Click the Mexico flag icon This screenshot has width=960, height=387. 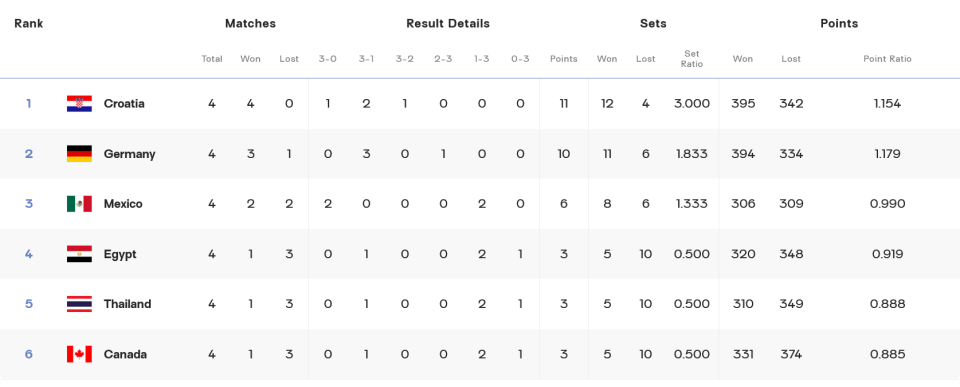tap(79, 204)
